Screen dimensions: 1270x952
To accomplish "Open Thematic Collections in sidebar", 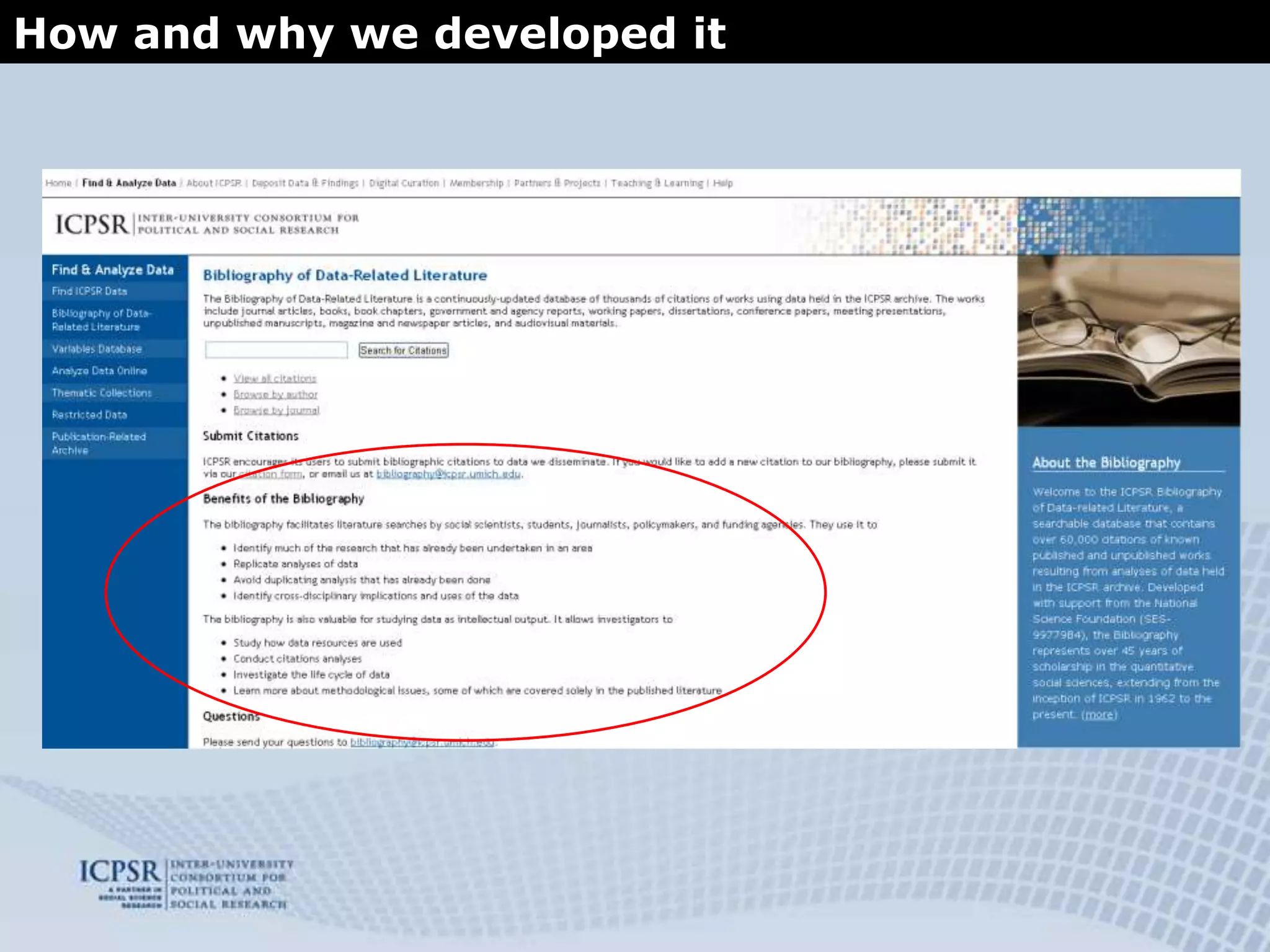I will click(102, 393).
